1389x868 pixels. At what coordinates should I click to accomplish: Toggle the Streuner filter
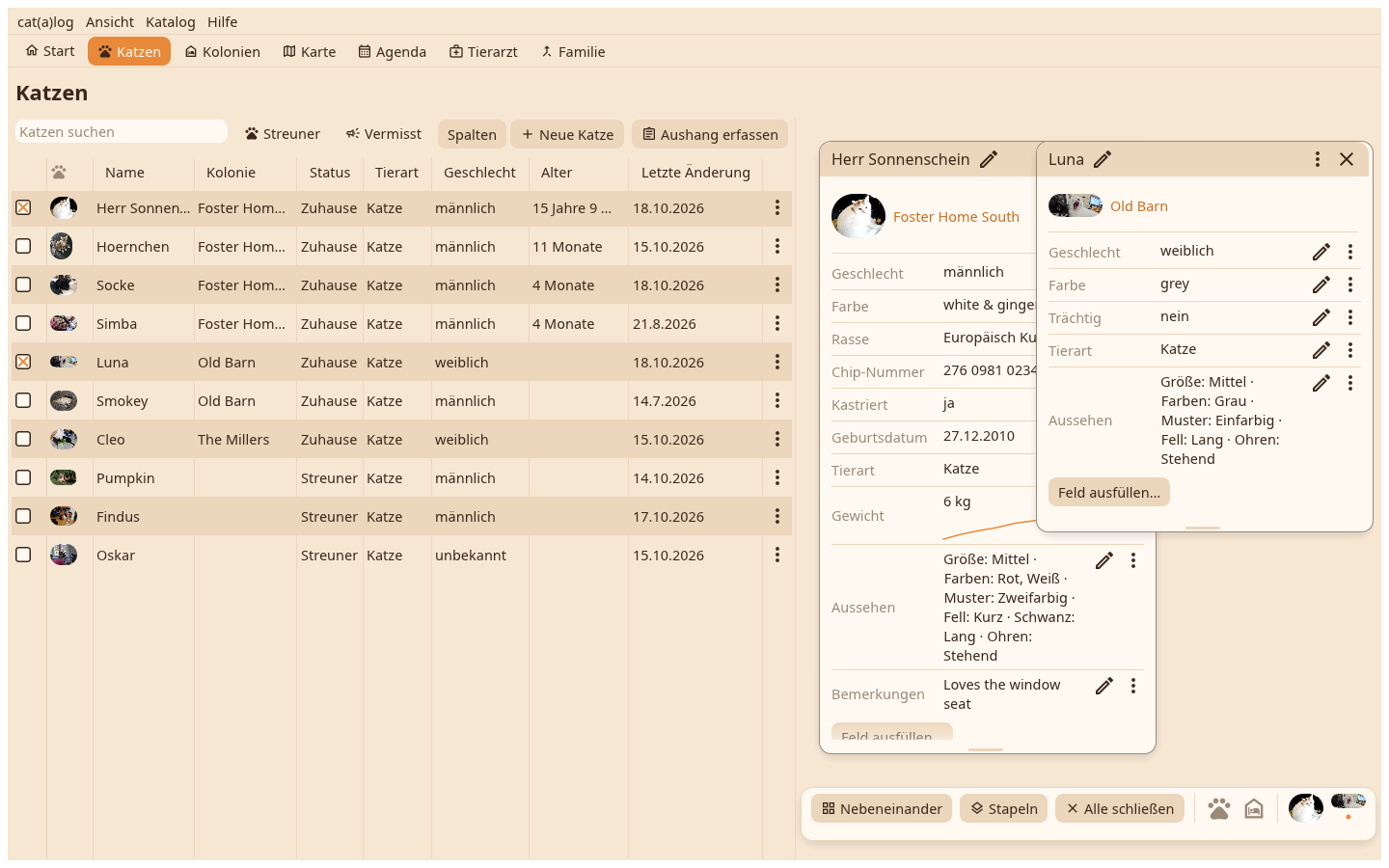point(282,134)
